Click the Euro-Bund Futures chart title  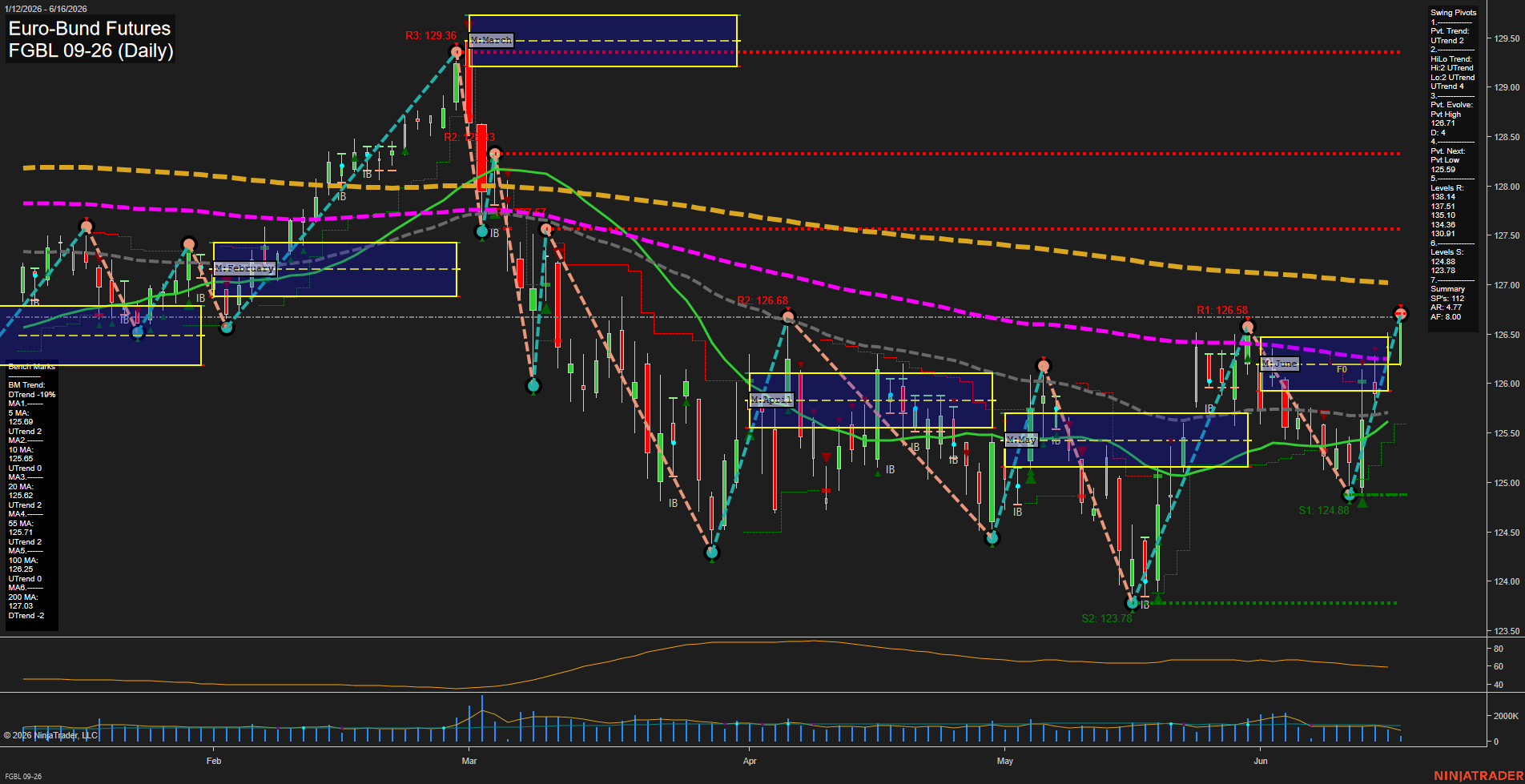click(90, 29)
